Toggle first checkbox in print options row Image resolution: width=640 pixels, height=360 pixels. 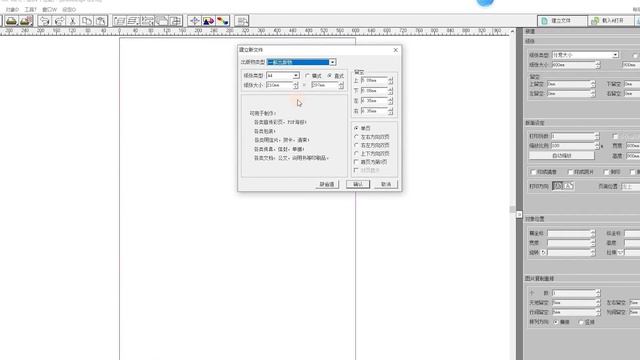coord(533,172)
